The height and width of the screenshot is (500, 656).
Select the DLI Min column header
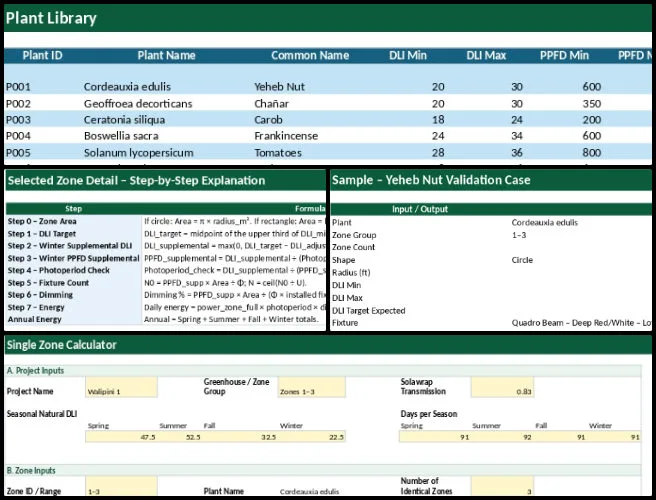(407, 56)
